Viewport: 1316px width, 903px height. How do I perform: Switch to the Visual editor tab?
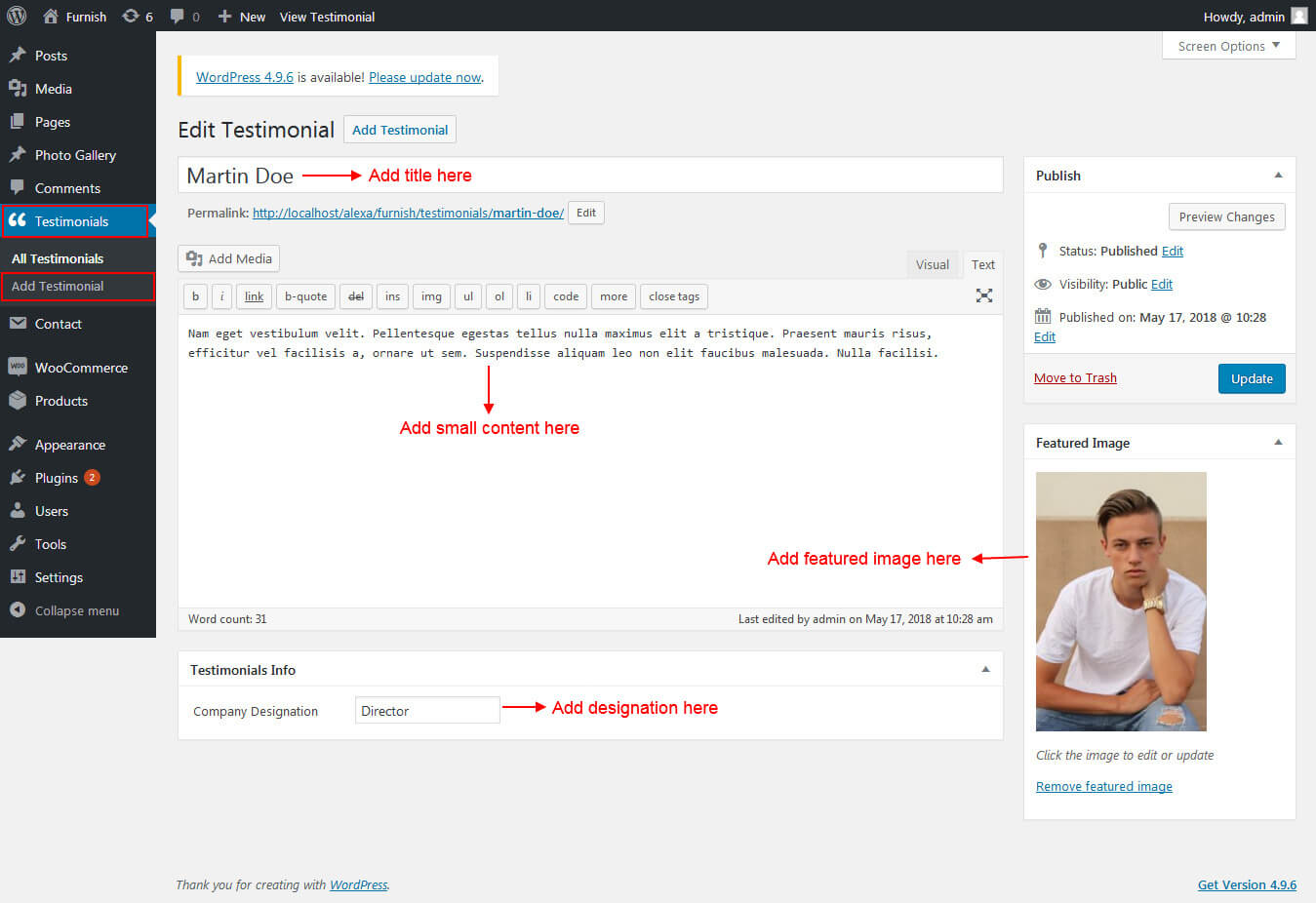(x=933, y=264)
